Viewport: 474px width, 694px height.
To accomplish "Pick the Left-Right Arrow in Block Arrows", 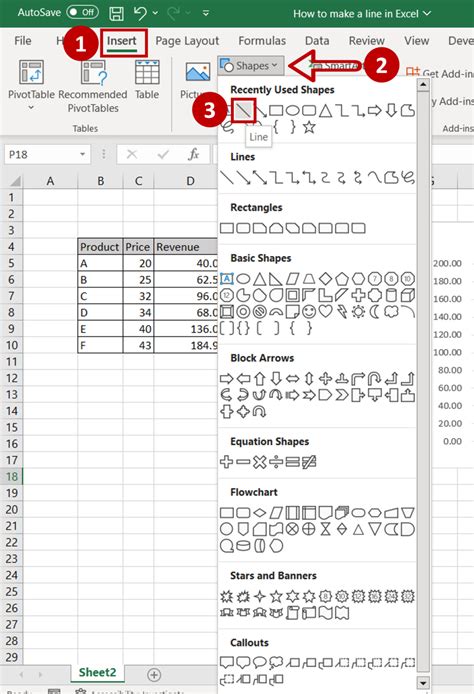I will coord(293,378).
